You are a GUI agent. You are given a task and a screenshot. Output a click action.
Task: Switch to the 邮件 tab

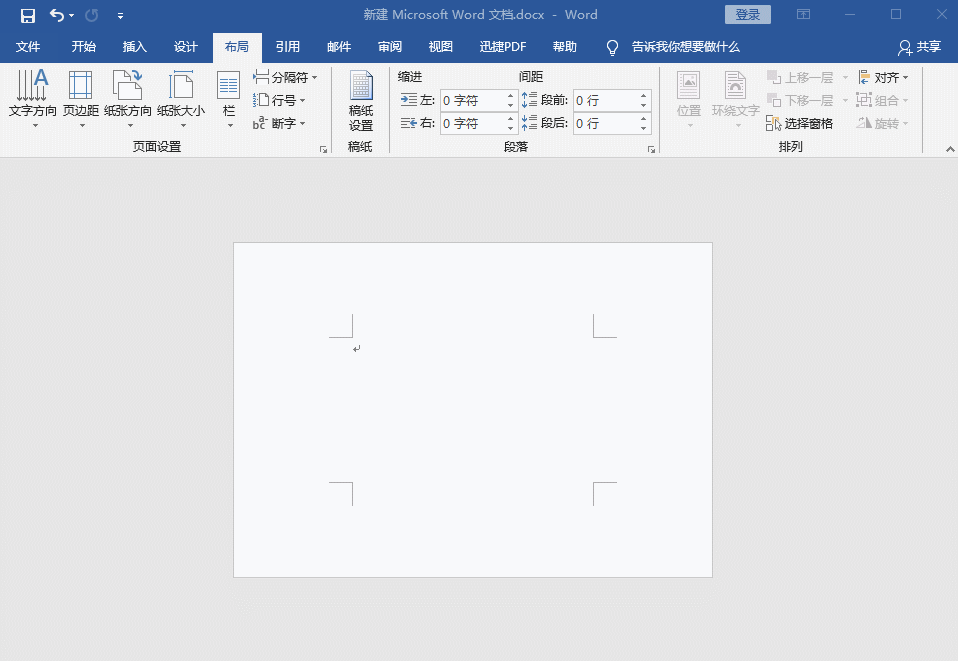pos(339,47)
